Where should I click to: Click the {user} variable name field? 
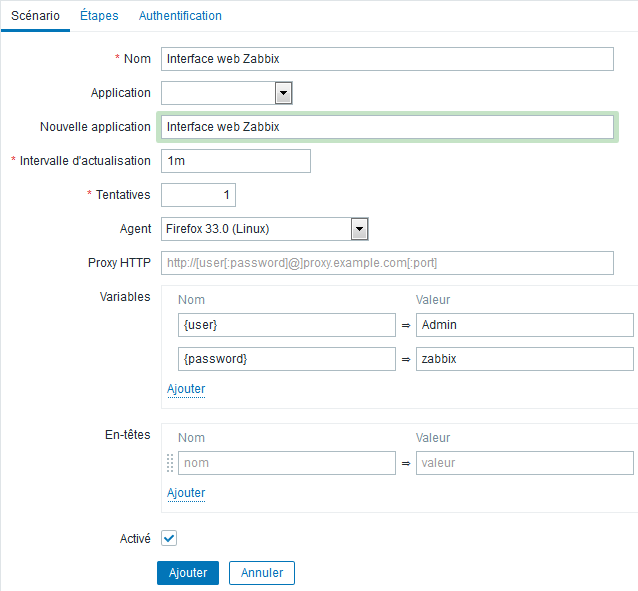coord(287,325)
